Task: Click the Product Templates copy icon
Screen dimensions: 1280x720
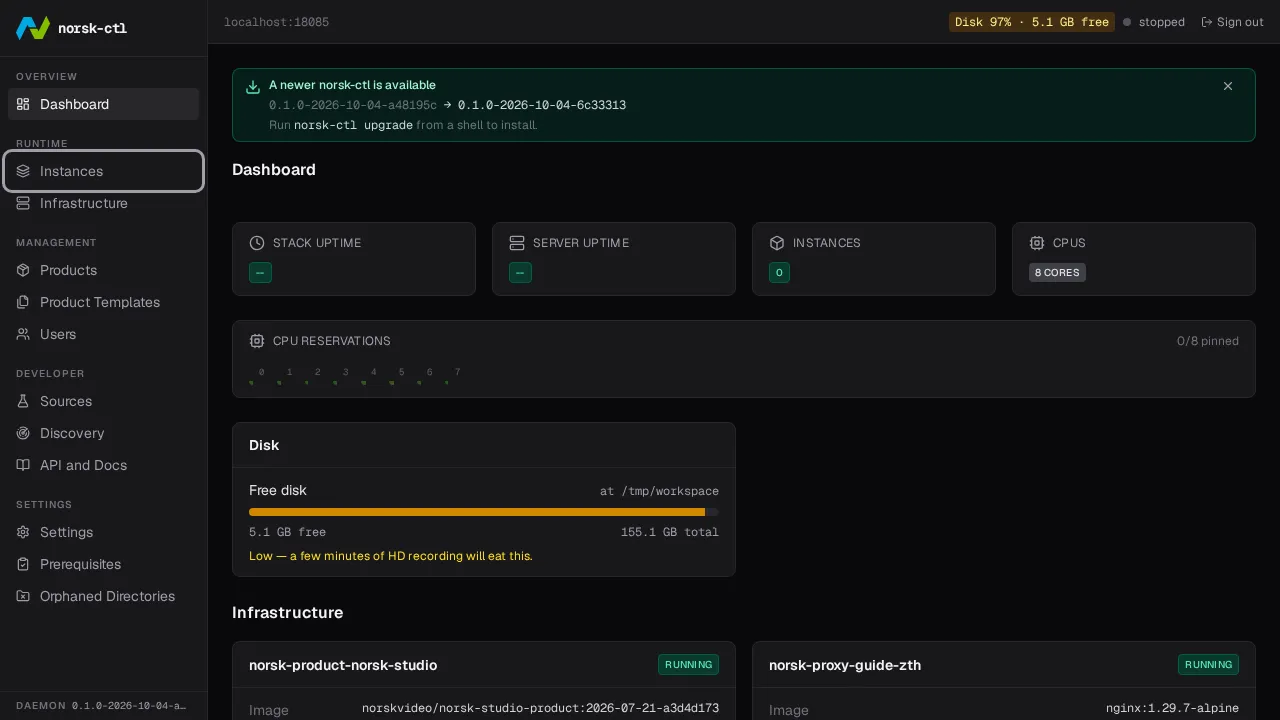Action: 23,302
